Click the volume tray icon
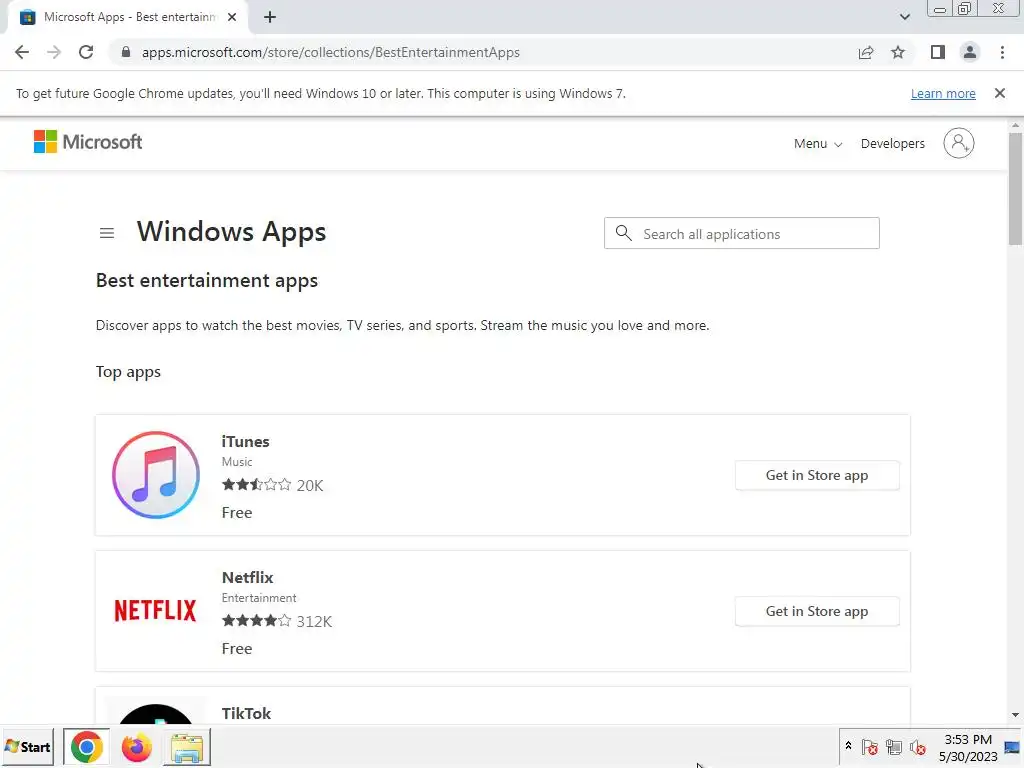Screen dimensions: 1024x768 tap(918, 747)
